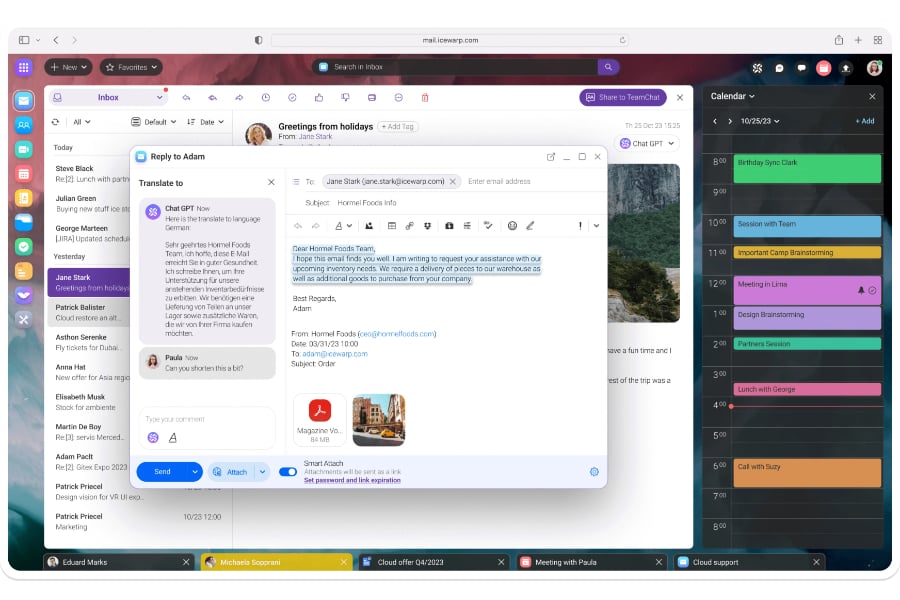Open Smart Attach settings gear
Screen dimensions: 900x600
tap(594, 472)
